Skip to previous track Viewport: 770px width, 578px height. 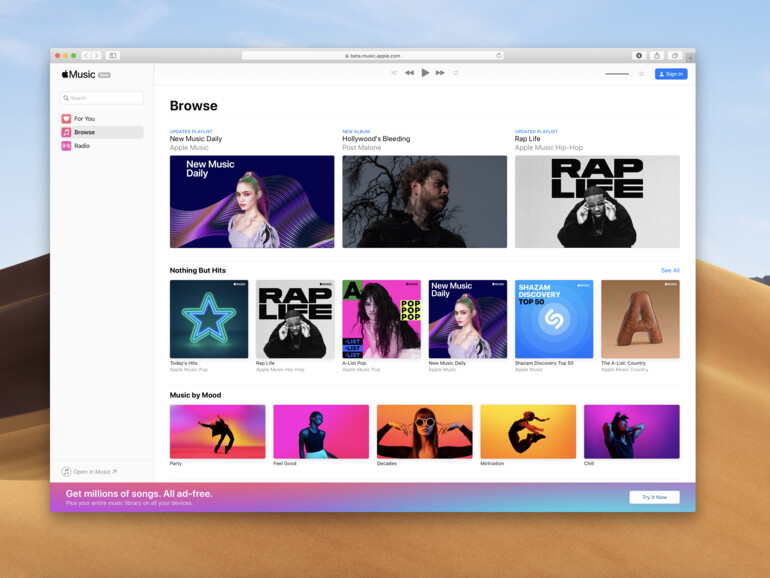tap(409, 73)
